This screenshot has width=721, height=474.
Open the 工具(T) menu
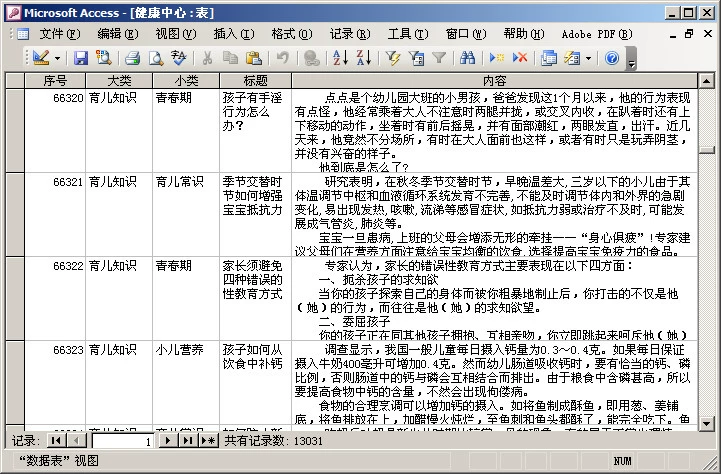point(408,34)
